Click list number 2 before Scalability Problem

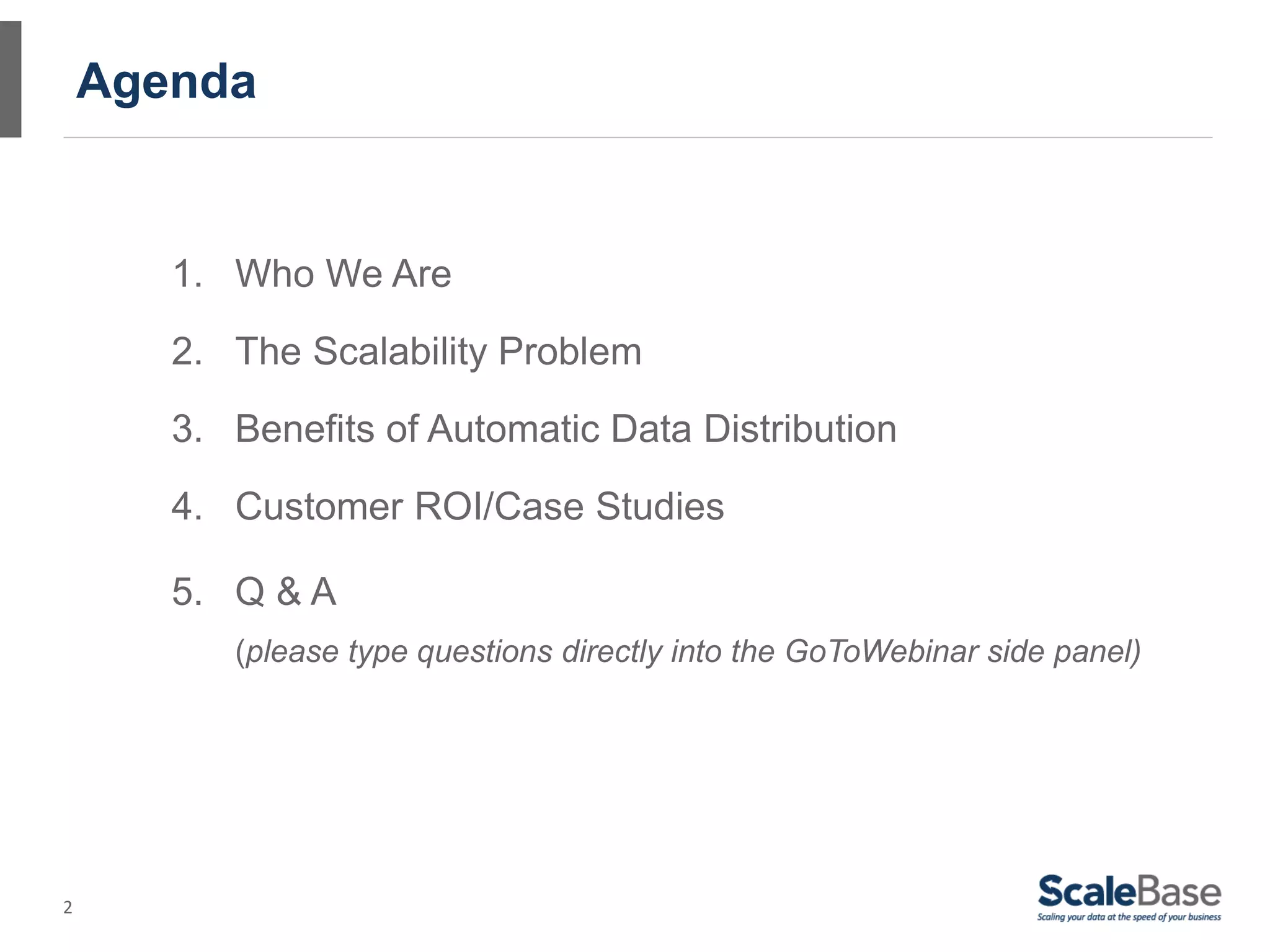click(x=187, y=351)
